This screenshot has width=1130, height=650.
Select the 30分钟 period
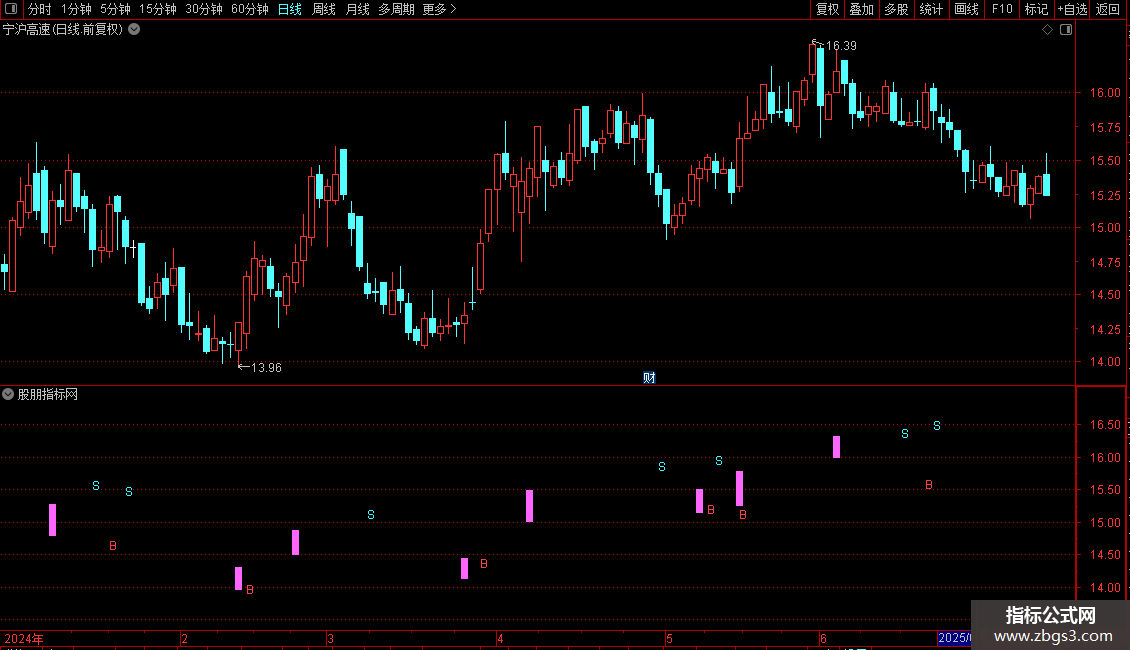click(x=204, y=9)
